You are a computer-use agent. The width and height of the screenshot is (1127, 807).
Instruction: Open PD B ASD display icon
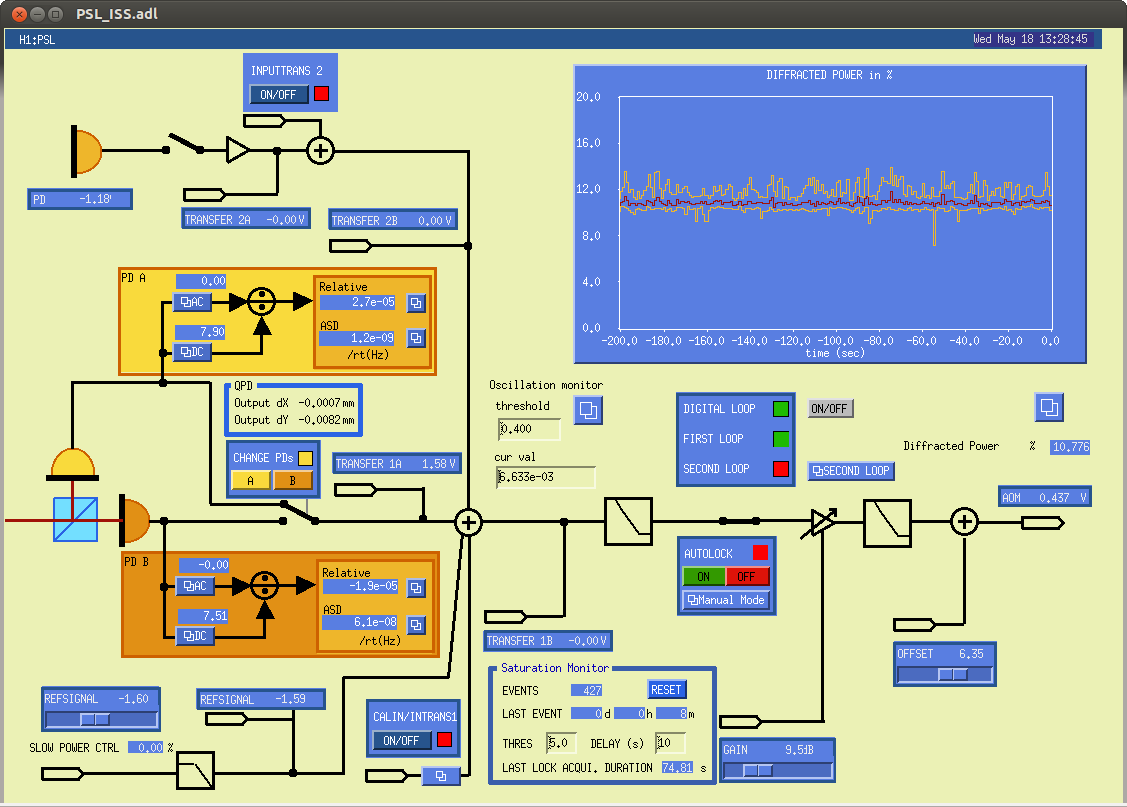tap(416, 625)
